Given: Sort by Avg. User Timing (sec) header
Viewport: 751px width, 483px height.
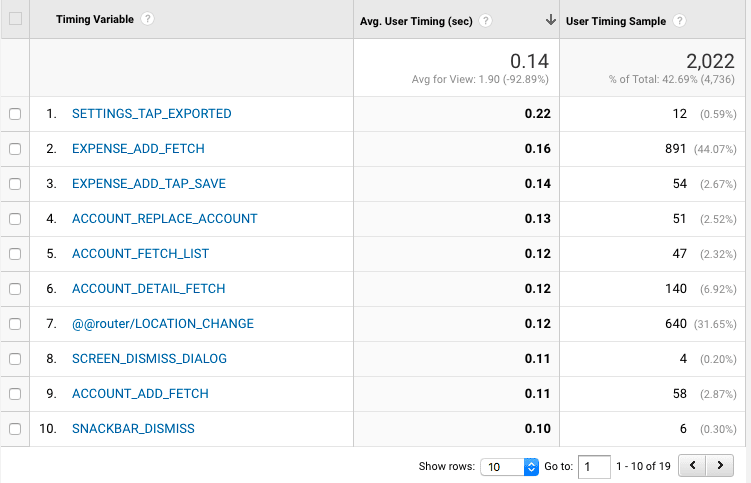Looking at the screenshot, I should click(416, 21).
